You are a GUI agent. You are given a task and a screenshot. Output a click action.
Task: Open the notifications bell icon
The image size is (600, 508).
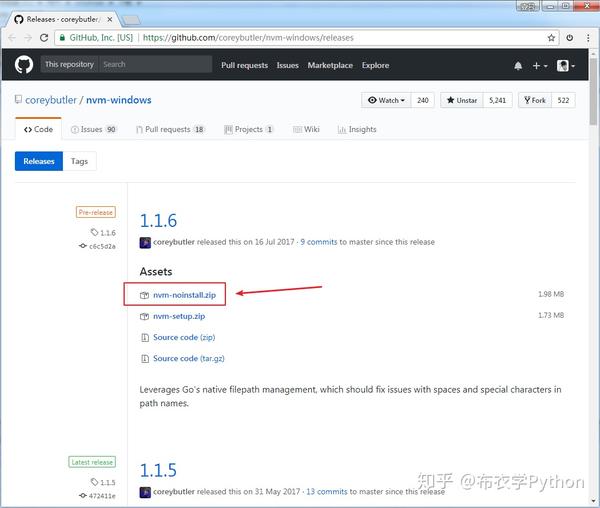coord(518,66)
